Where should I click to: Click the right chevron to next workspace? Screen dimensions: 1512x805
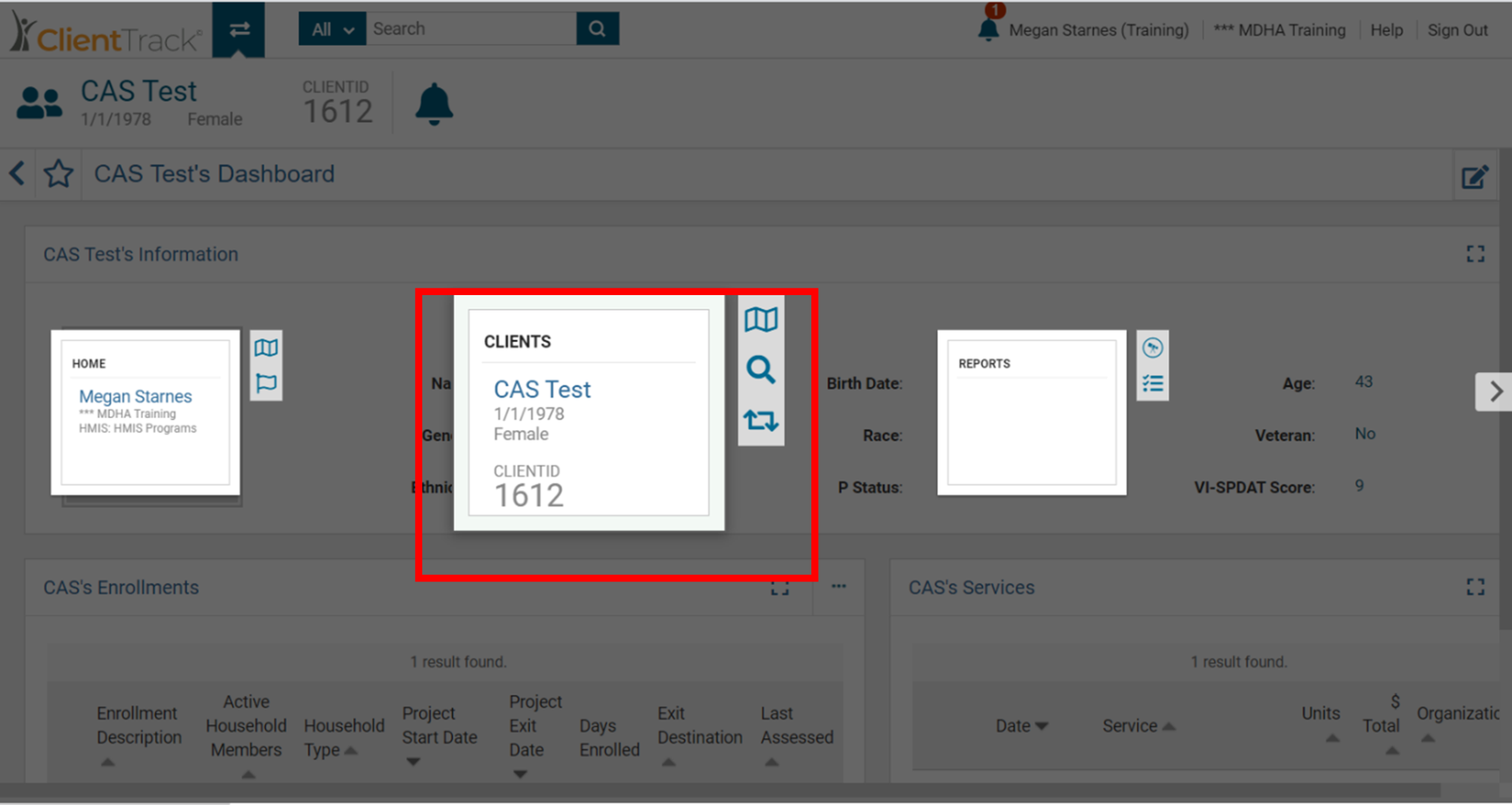tap(1495, 391)
